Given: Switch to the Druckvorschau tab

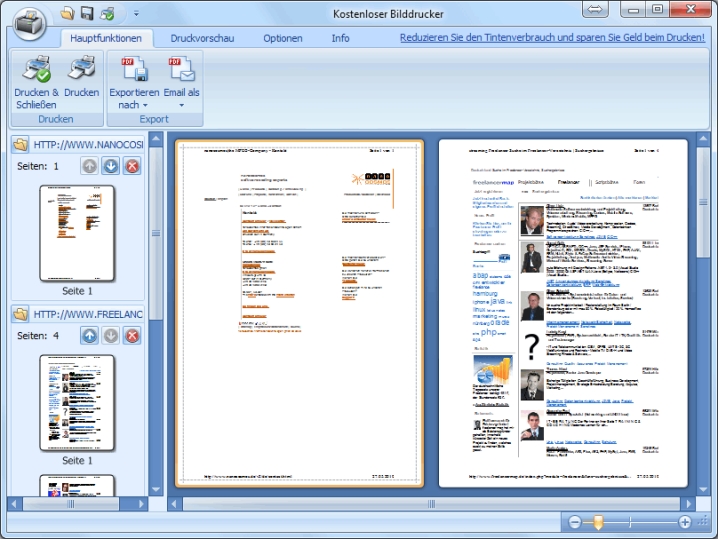Looking at the screenshot, I should tap(201, 38).
